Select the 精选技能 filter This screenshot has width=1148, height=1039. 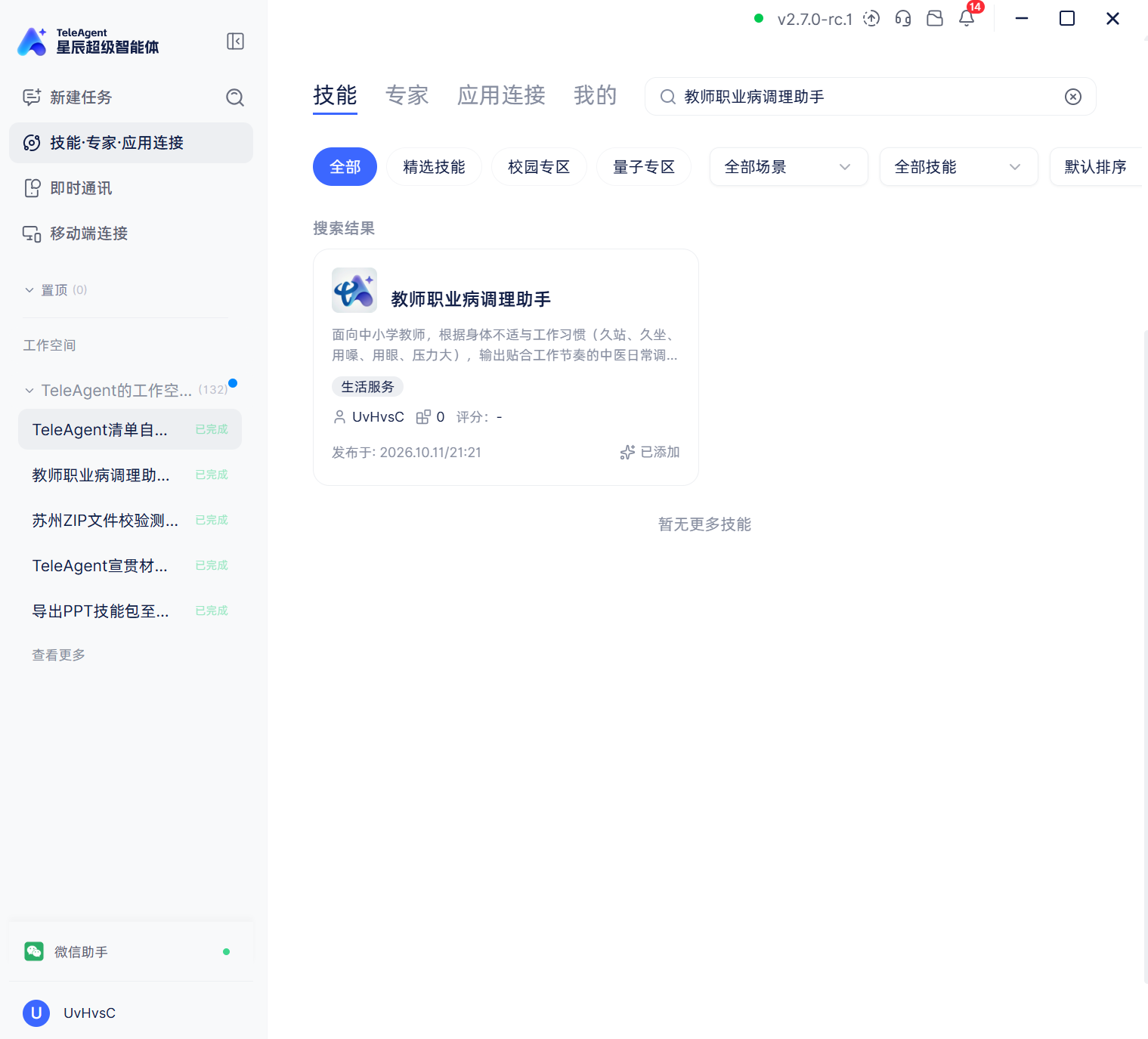(x=434, y=166)
